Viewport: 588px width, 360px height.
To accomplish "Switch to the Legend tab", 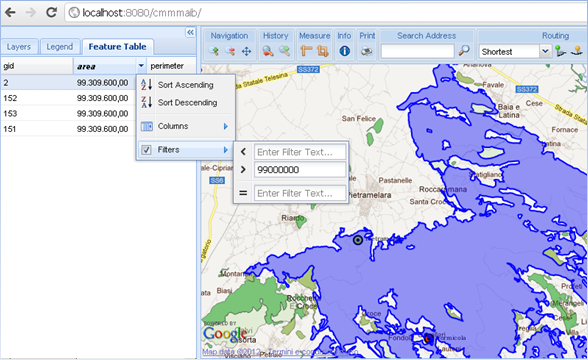I will click(x=60, y=47).
